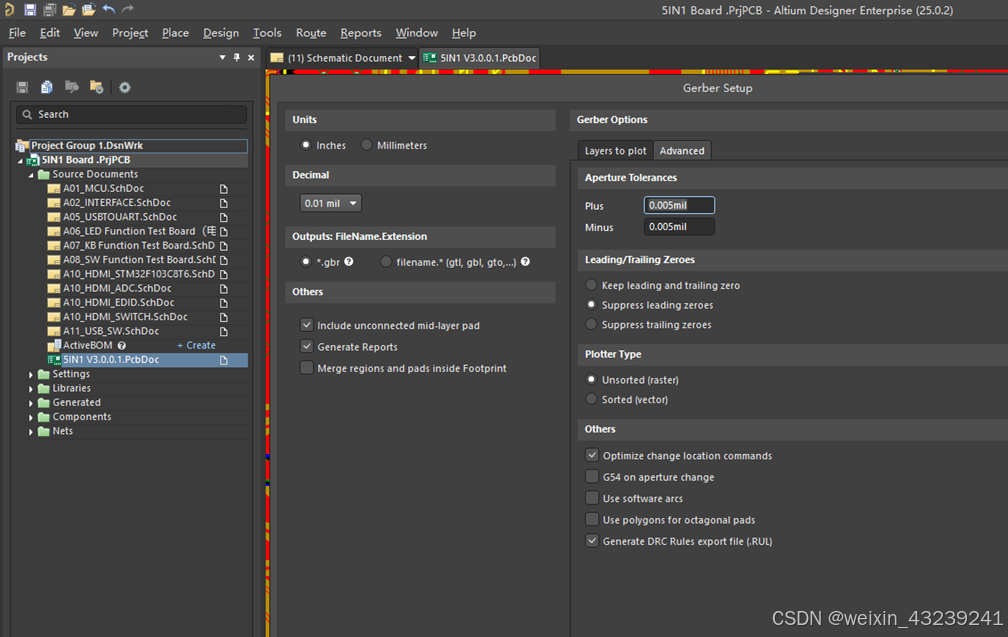The image size is (1008, 637).
Task: Open the Design menu
Action: pos(220,33)
